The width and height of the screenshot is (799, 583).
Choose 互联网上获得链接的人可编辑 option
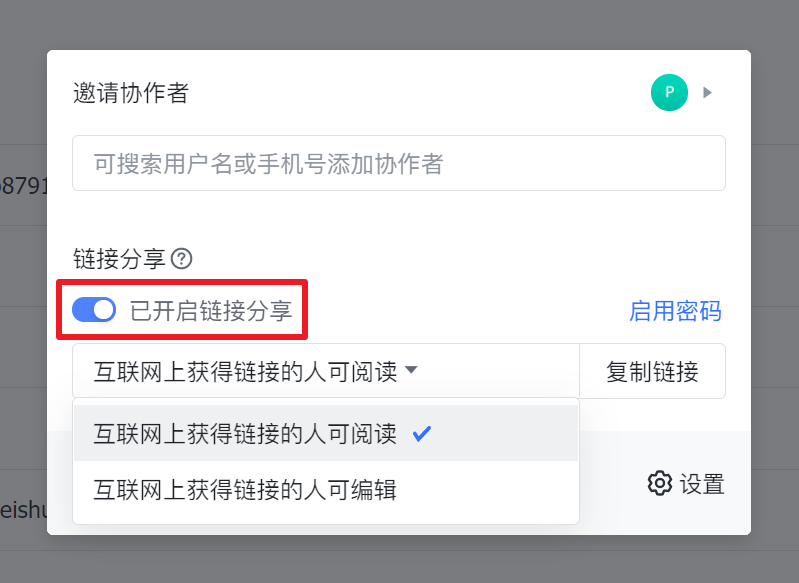tap(245, 490)
